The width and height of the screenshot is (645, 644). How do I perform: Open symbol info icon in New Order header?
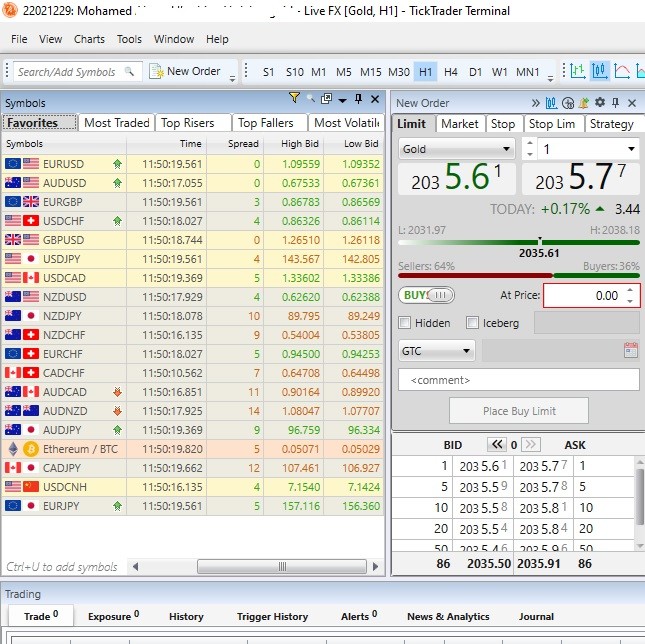coord(568,103)
